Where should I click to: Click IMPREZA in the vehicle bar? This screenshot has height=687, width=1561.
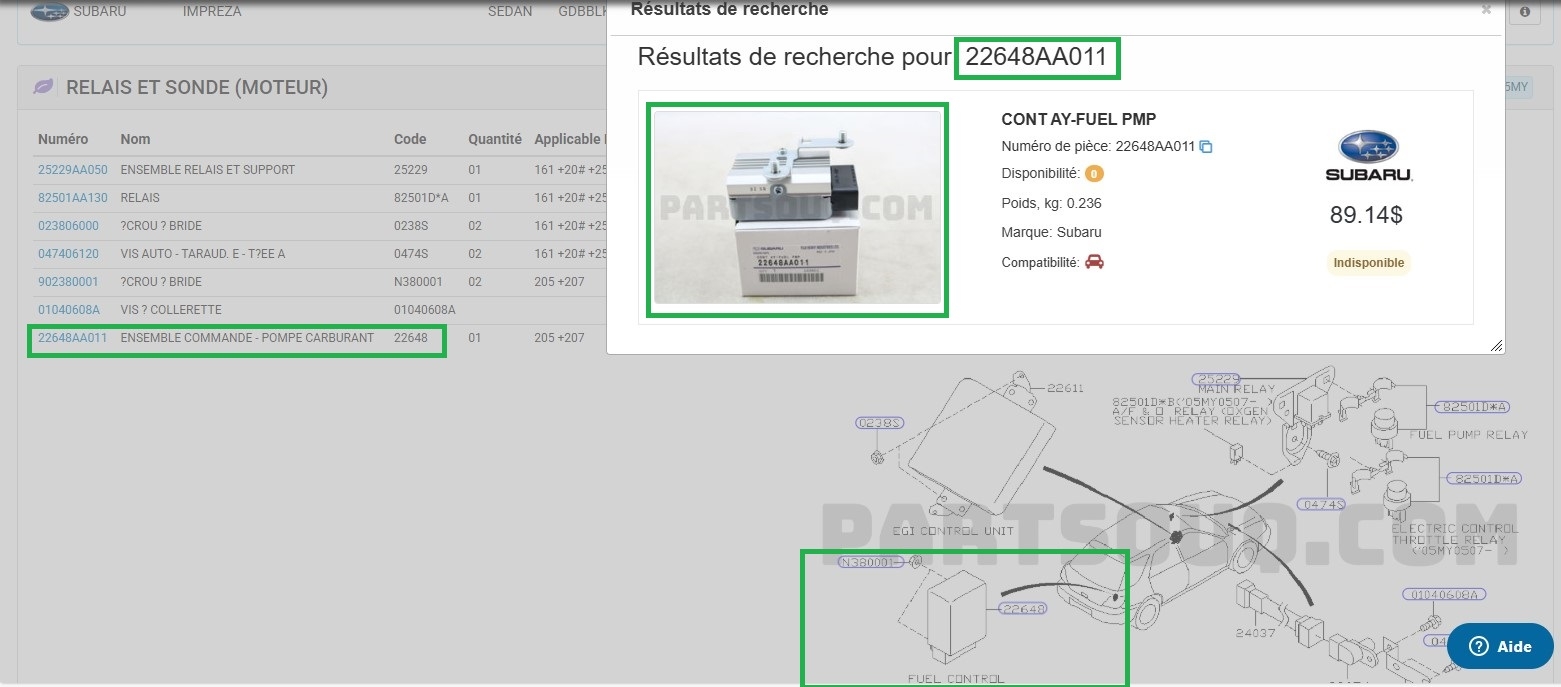point(212,12)
